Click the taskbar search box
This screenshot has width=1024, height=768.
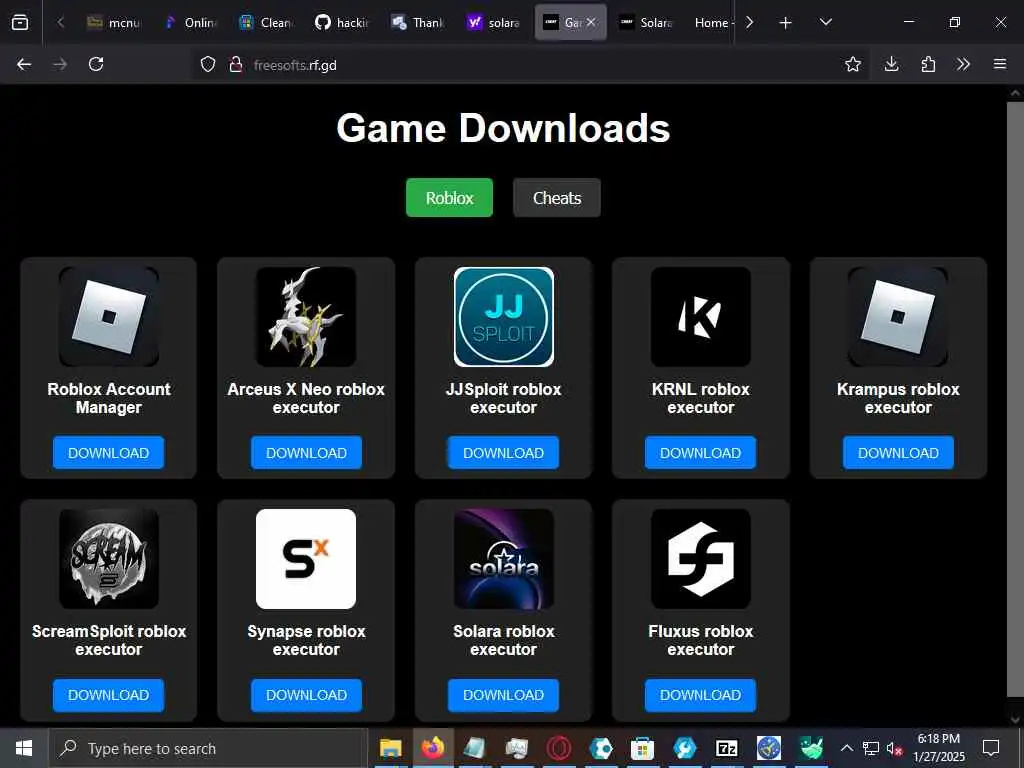[207, 748]
